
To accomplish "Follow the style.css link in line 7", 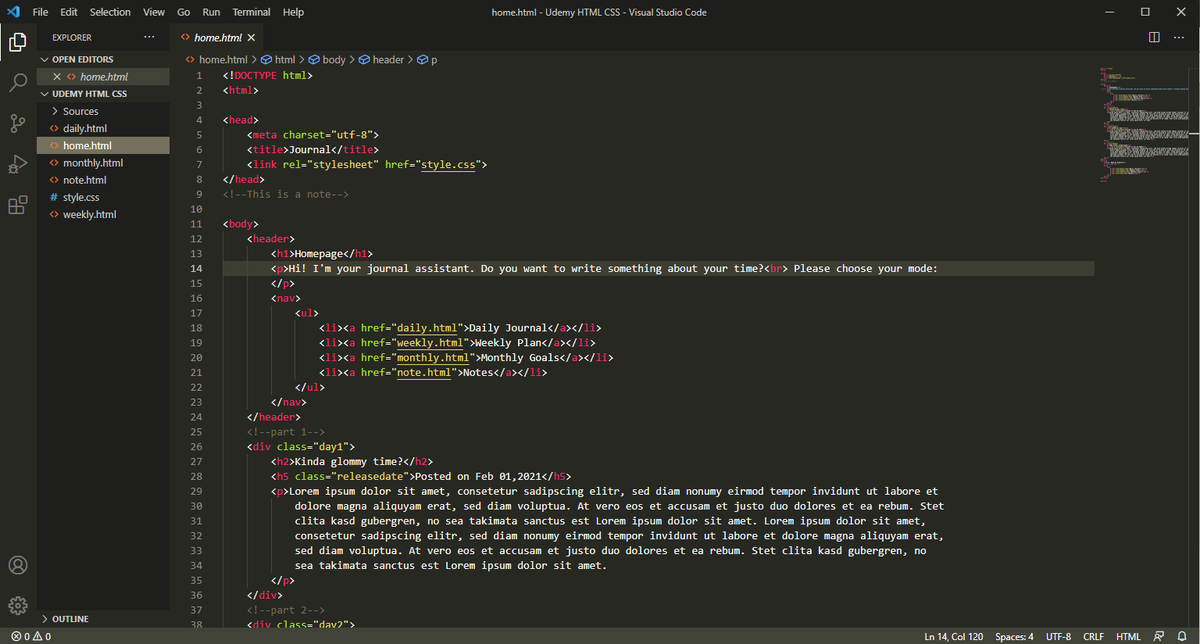I will pyautogui.click(x=450, y=164).
